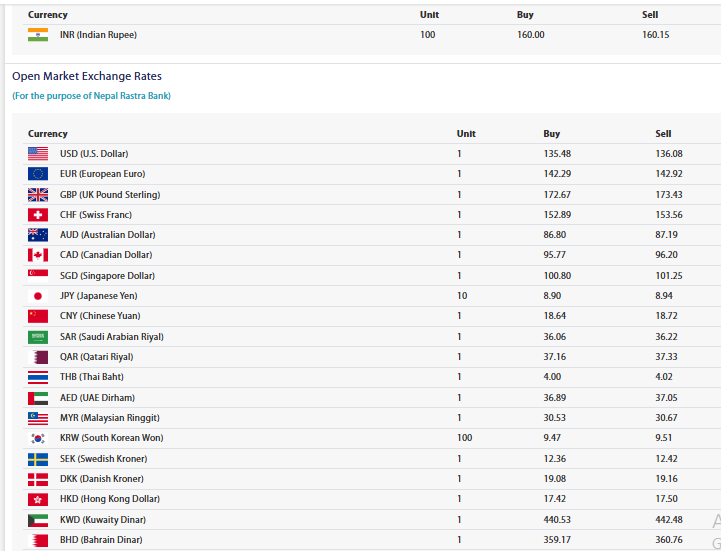Click the Open Market Currency column header
The height and width of the screenshot is (551, 721).
pyautogui.click(x=48, y=134)
